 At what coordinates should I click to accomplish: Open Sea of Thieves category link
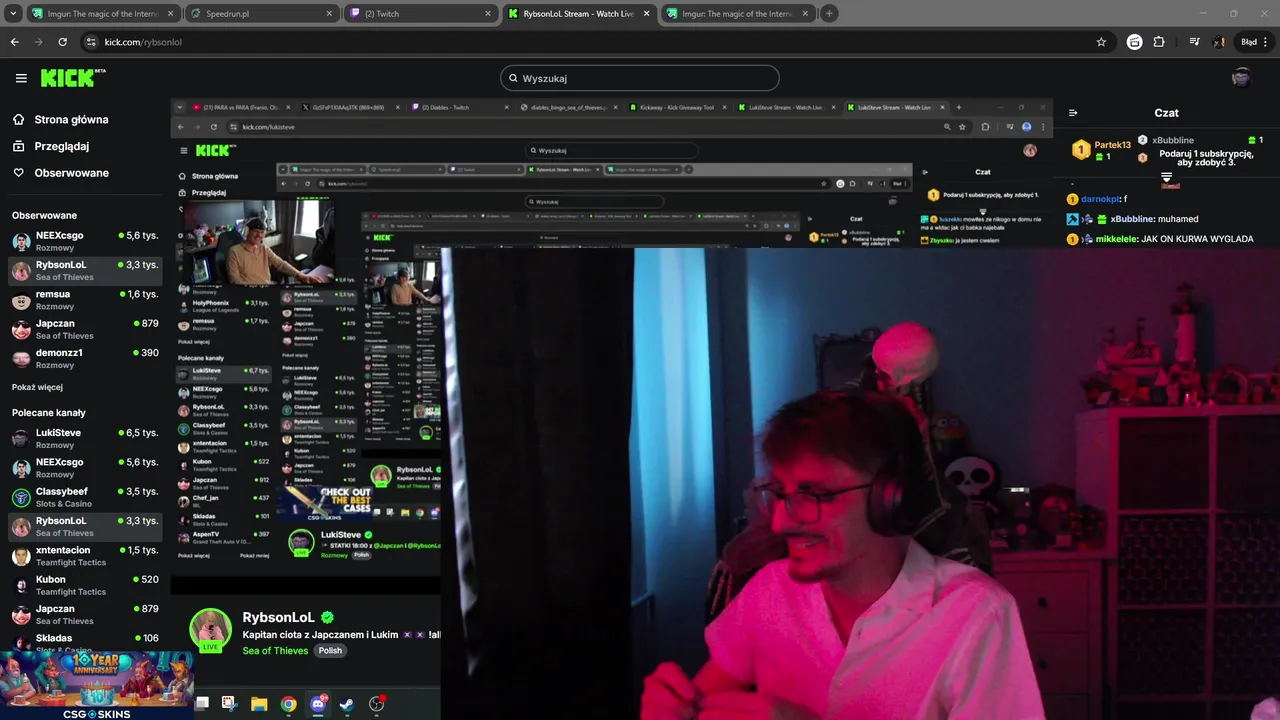click(275, 650)
